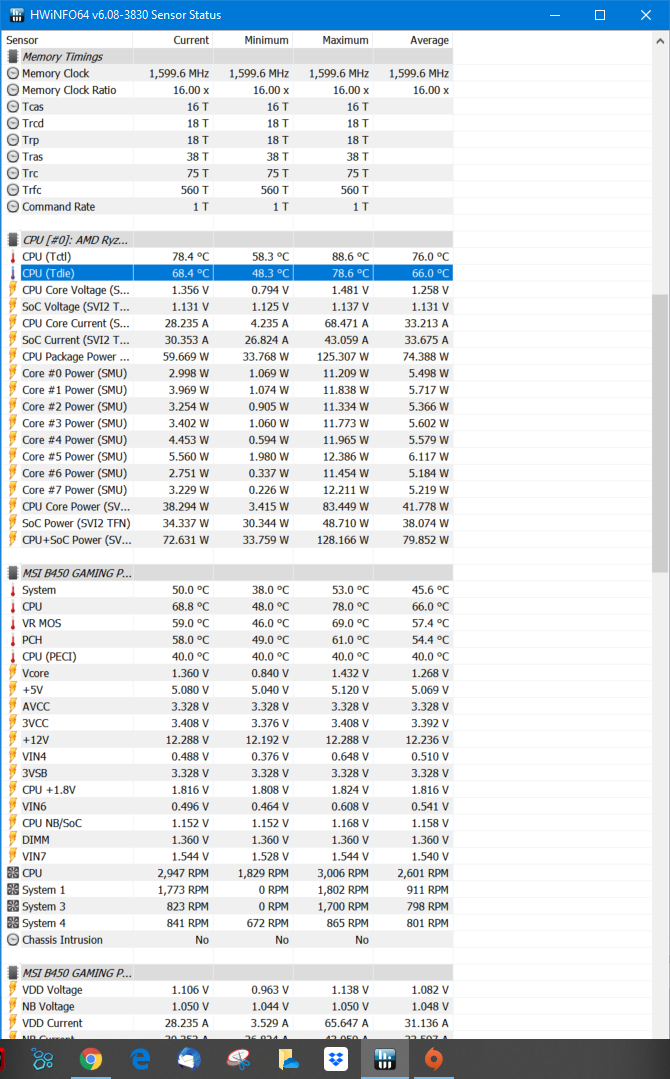Viewport: 670px width, 1079px height.
Task: Select the System temperature row
Action: (x=228, y=590)
